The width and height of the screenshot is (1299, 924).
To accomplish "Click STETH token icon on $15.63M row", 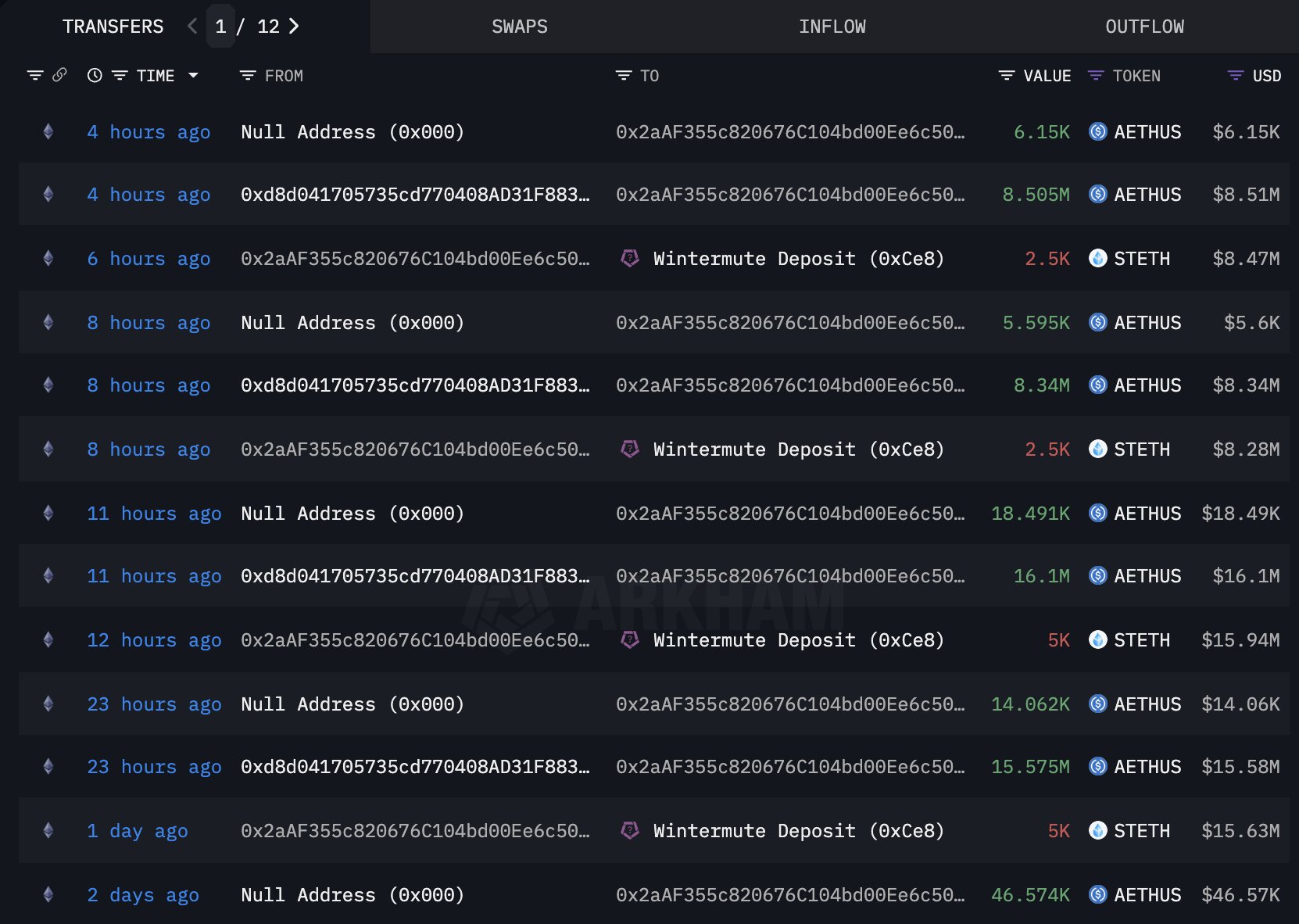I will 1098,830.
